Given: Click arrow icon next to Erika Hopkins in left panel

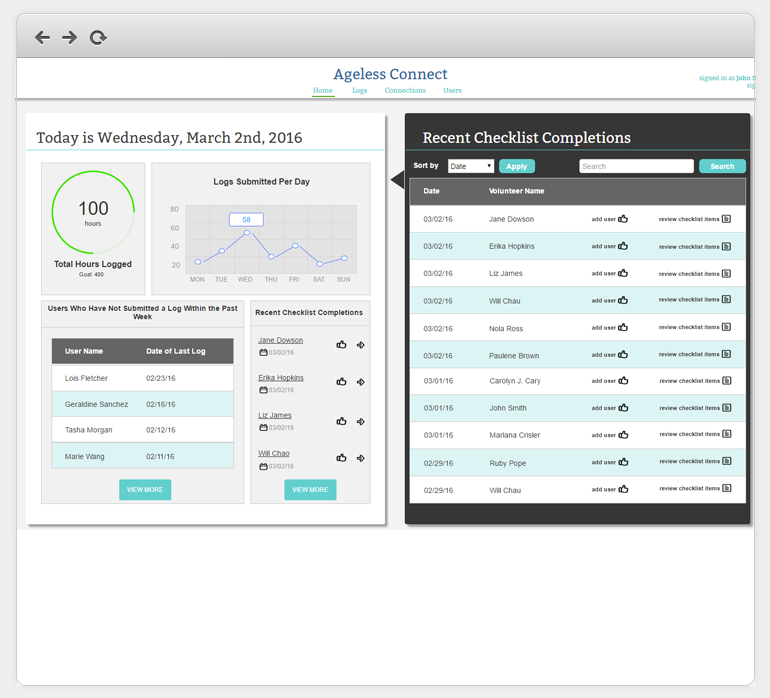Looking at the screenshot, I should coord(361,382).
